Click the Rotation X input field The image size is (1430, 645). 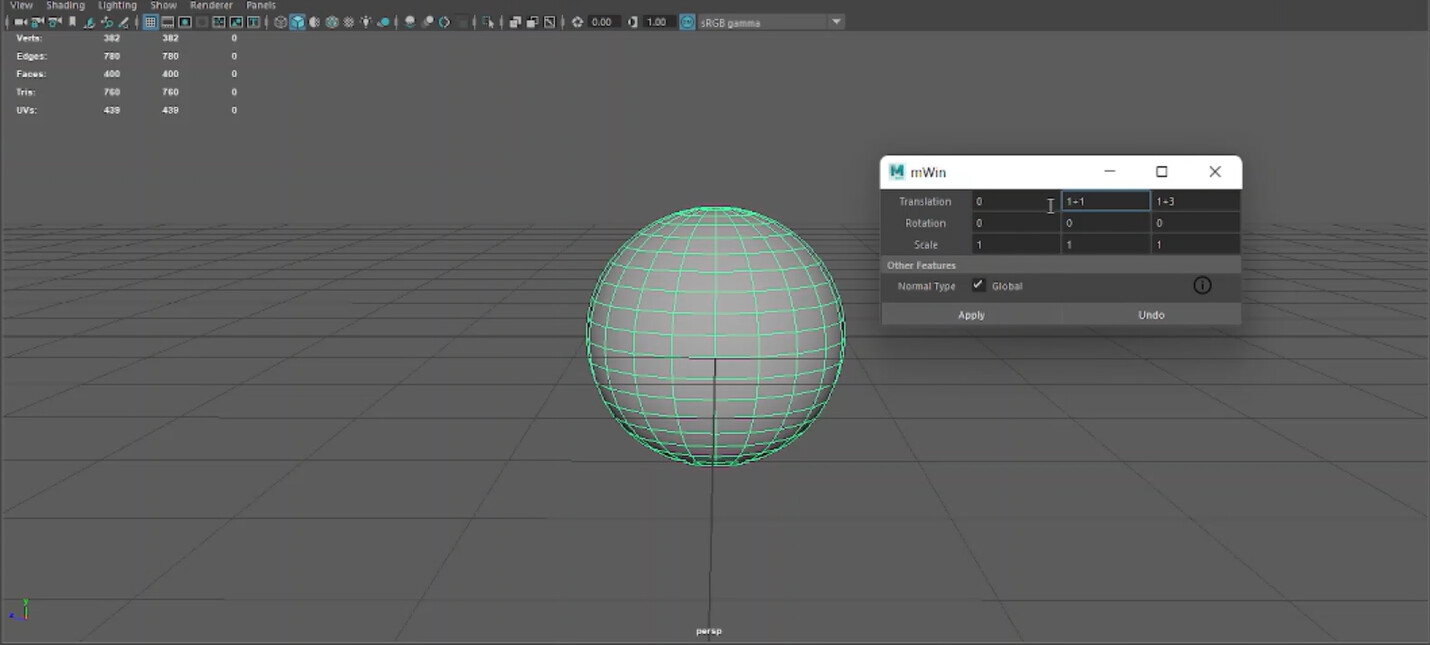(x=1015, y=222)
